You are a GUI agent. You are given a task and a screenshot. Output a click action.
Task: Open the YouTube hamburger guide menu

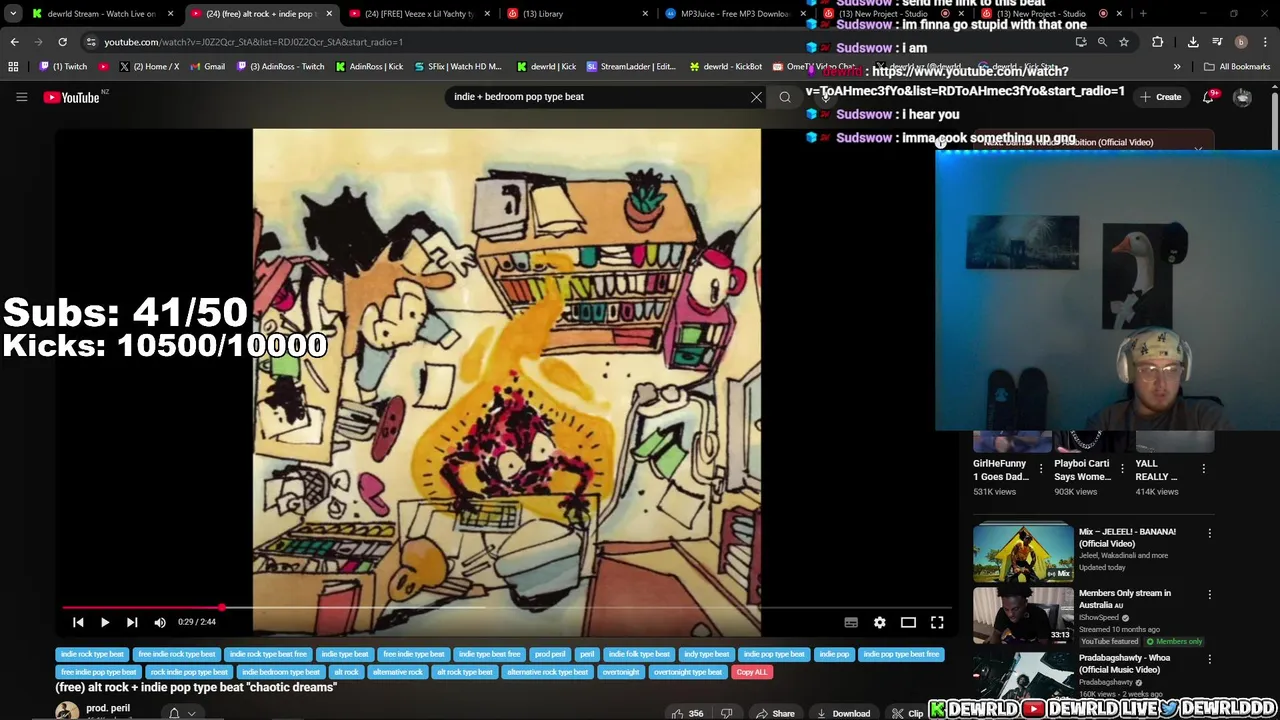pos(21,97)
